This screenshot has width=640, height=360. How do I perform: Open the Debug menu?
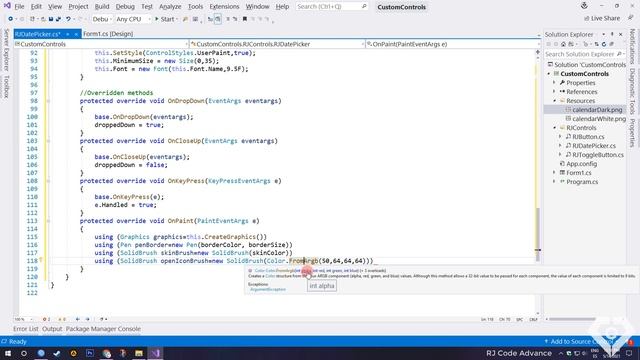click(125, 7)
